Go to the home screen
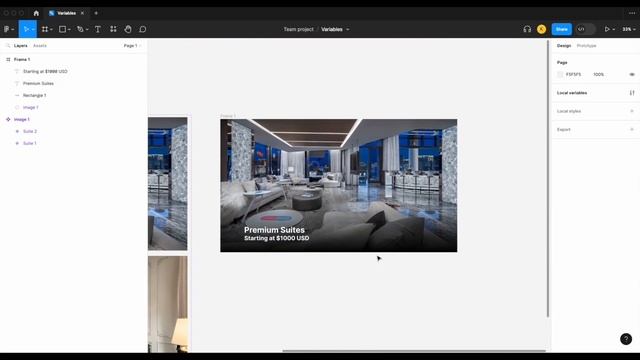Viewport: 640px width, 360px height. pyautogui.click(x=36, y=13)
